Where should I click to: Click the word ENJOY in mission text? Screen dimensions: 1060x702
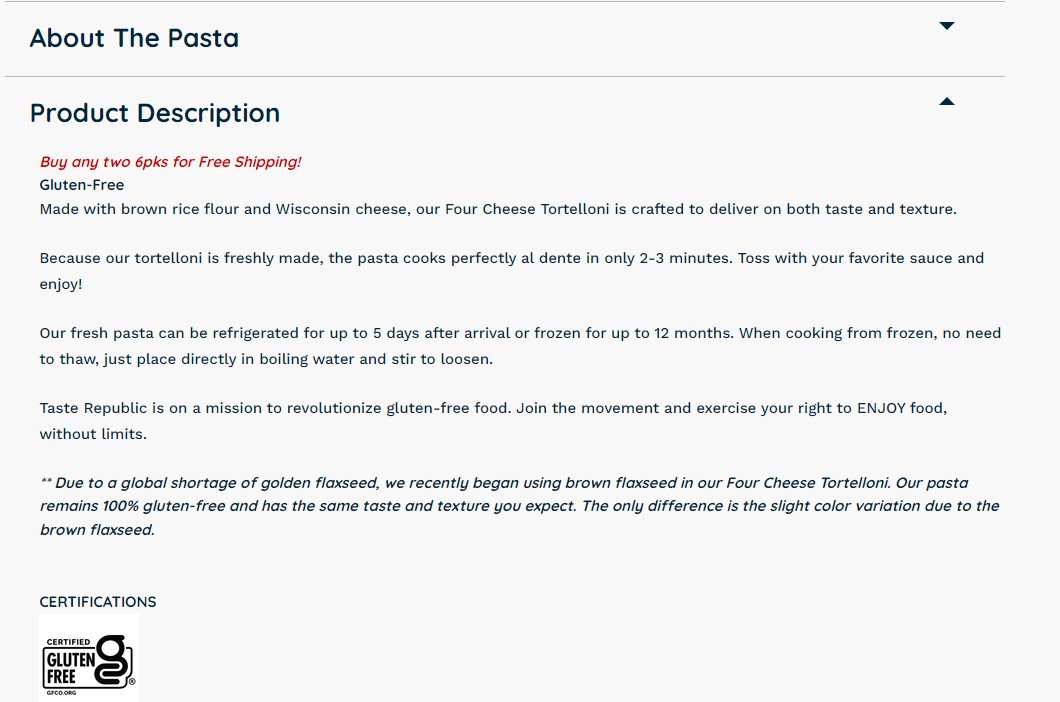pos(881,408)
